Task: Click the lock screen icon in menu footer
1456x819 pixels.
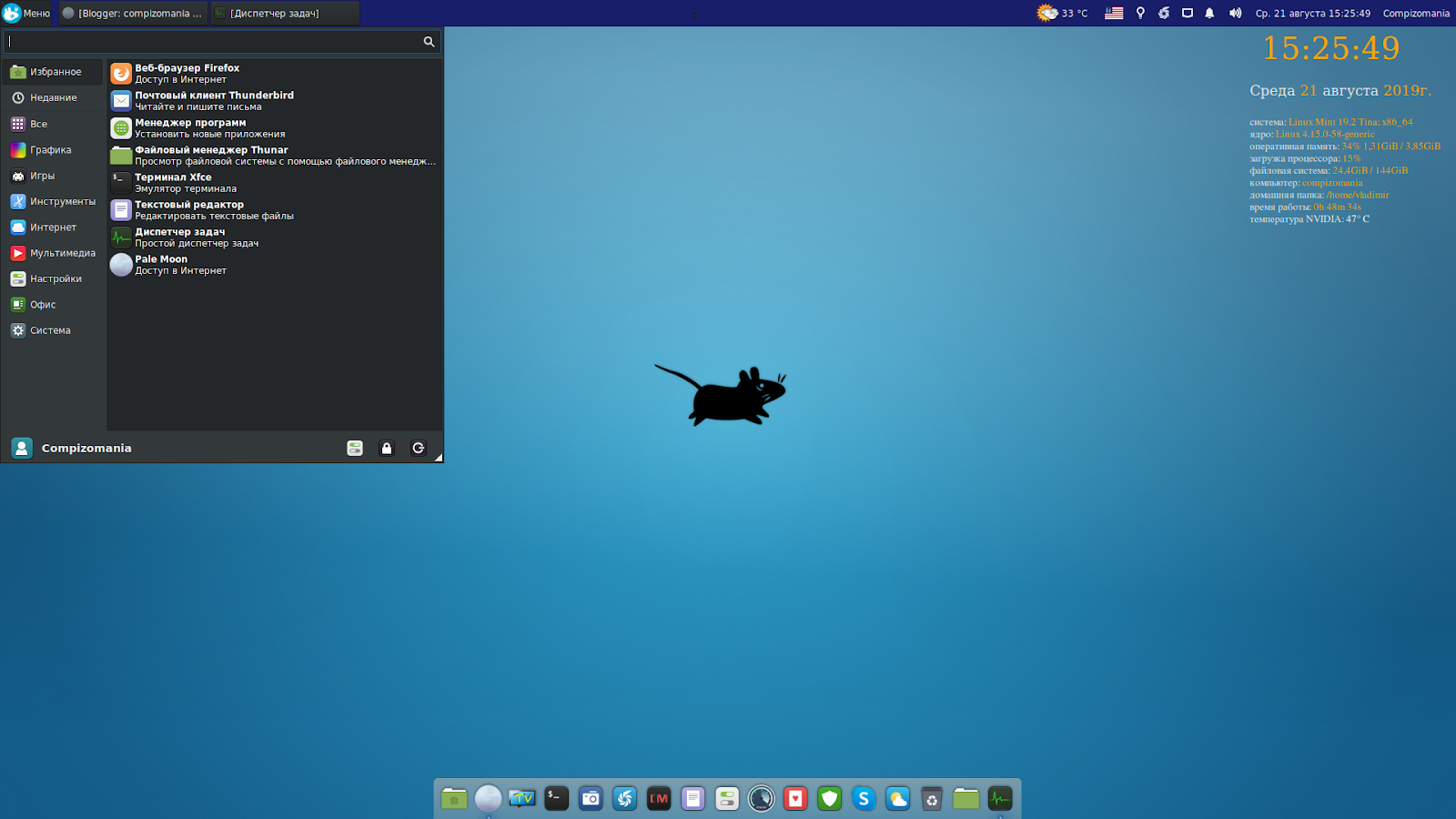Action: click(387, 448)
